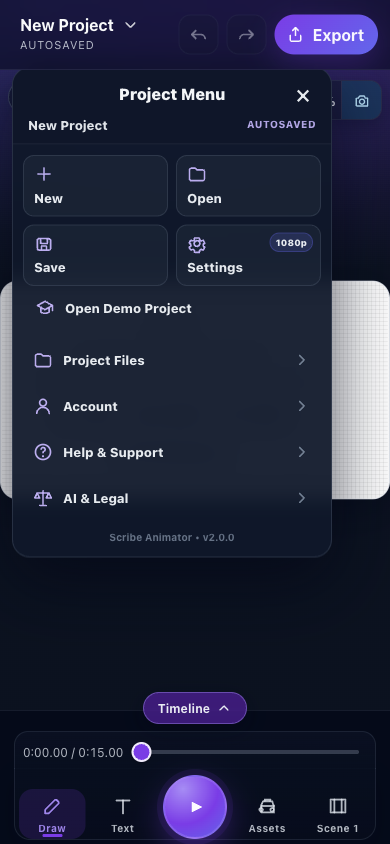Screen dimensions: 390x844
Task: Expand the AI & Legal chevron arrow
Action: tap(302, 498)
